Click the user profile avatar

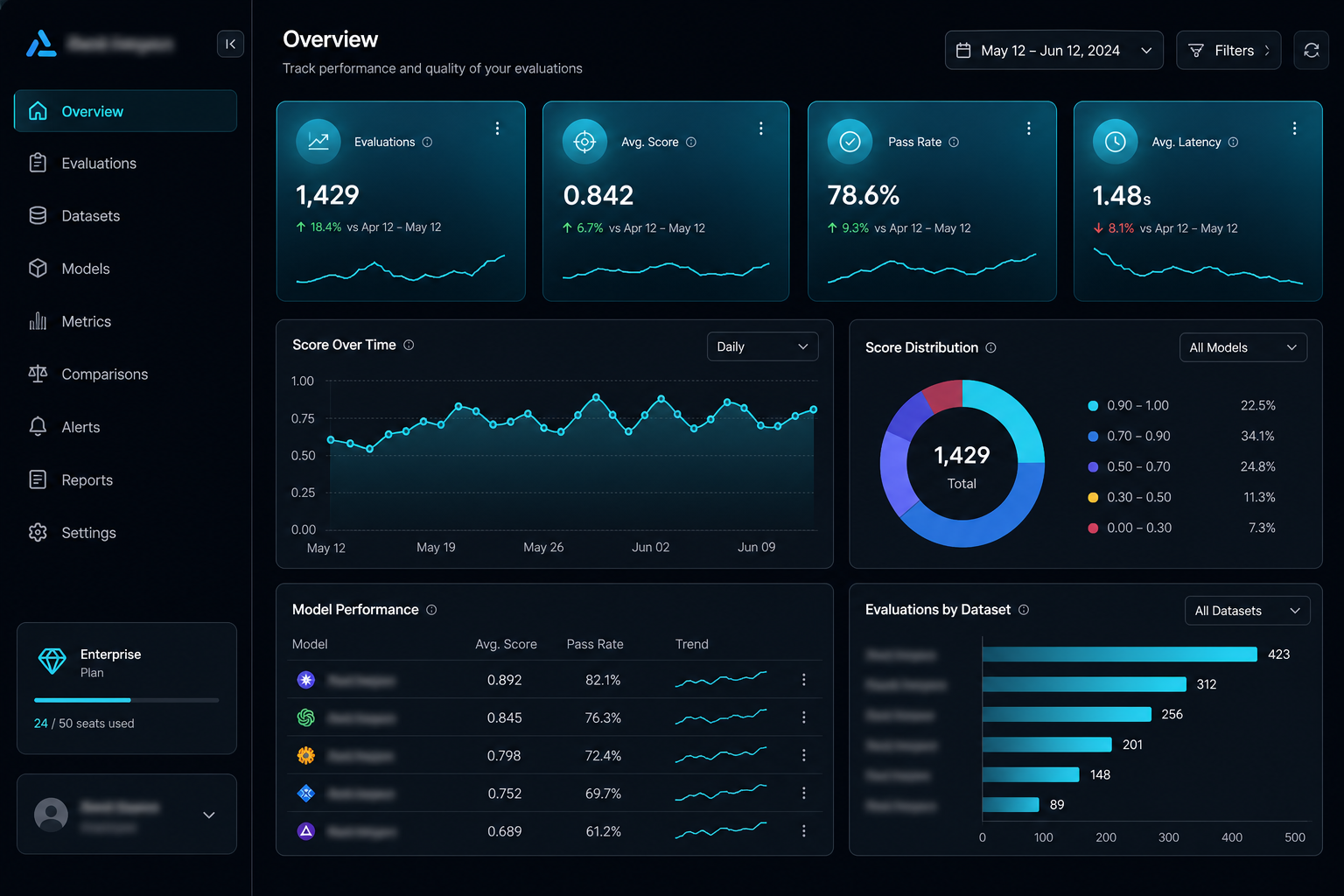point(51,815)
